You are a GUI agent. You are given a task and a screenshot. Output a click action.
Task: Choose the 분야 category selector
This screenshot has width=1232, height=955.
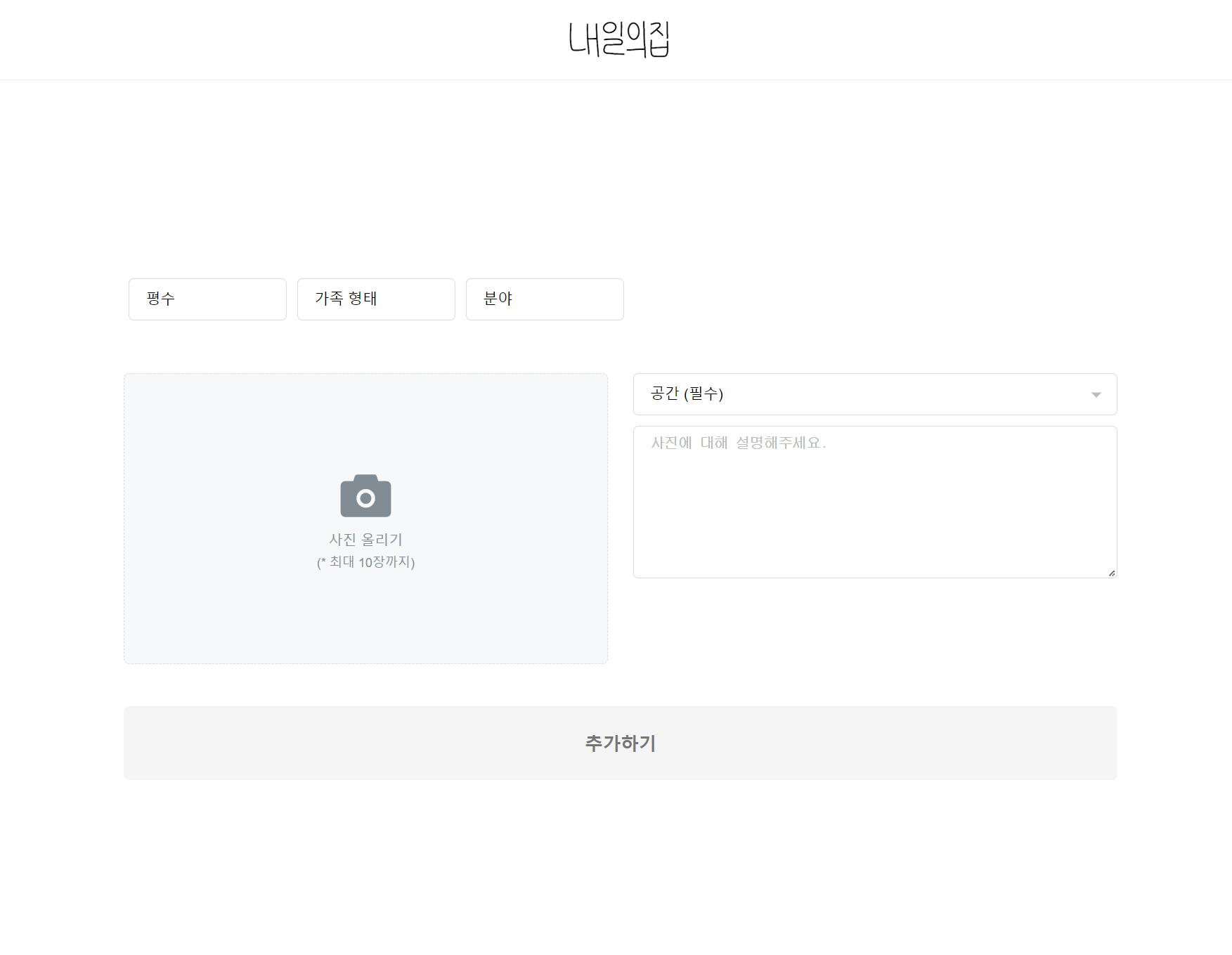click(545, 299)
